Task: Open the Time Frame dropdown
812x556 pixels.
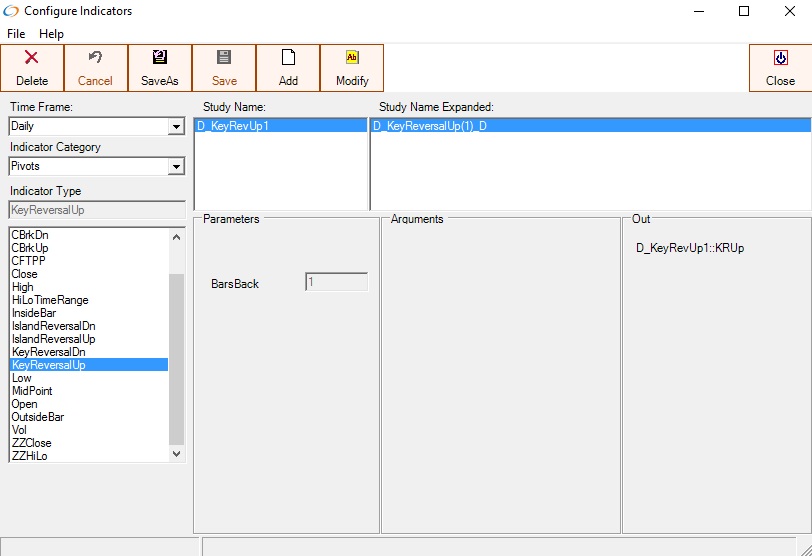Action: click(x=176, y=127)
